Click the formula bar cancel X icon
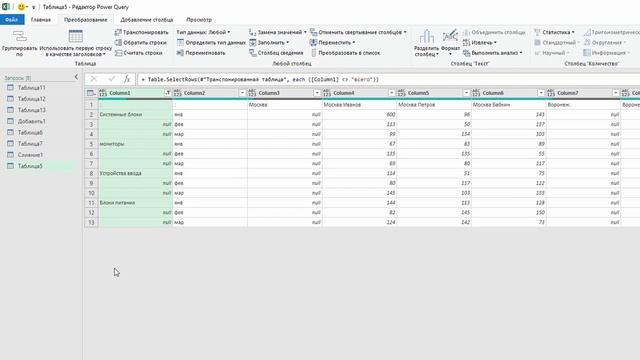This screenshot has width=640, height=360. [x=94, y=79]
